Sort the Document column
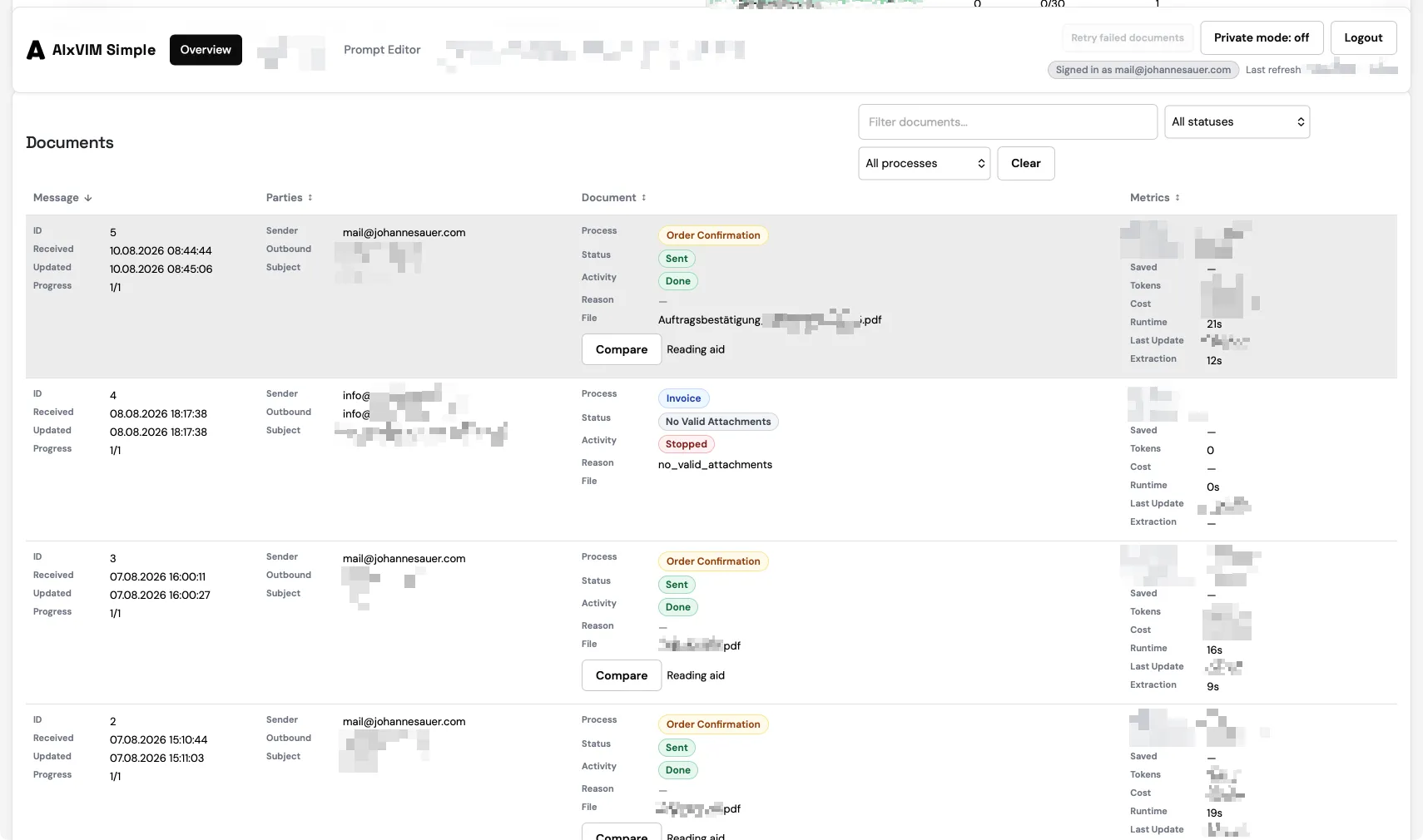This screenshot has width=1423, height=840. coord(643,198)
